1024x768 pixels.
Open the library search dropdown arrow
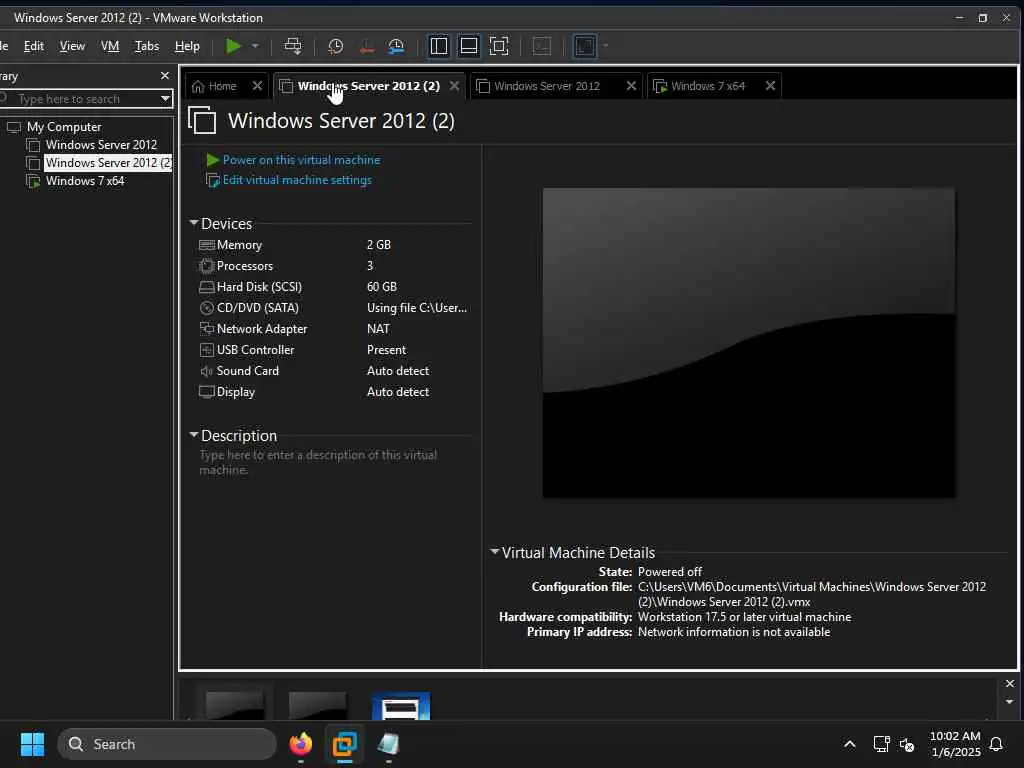pyautogui.click(x=166, y=99)
